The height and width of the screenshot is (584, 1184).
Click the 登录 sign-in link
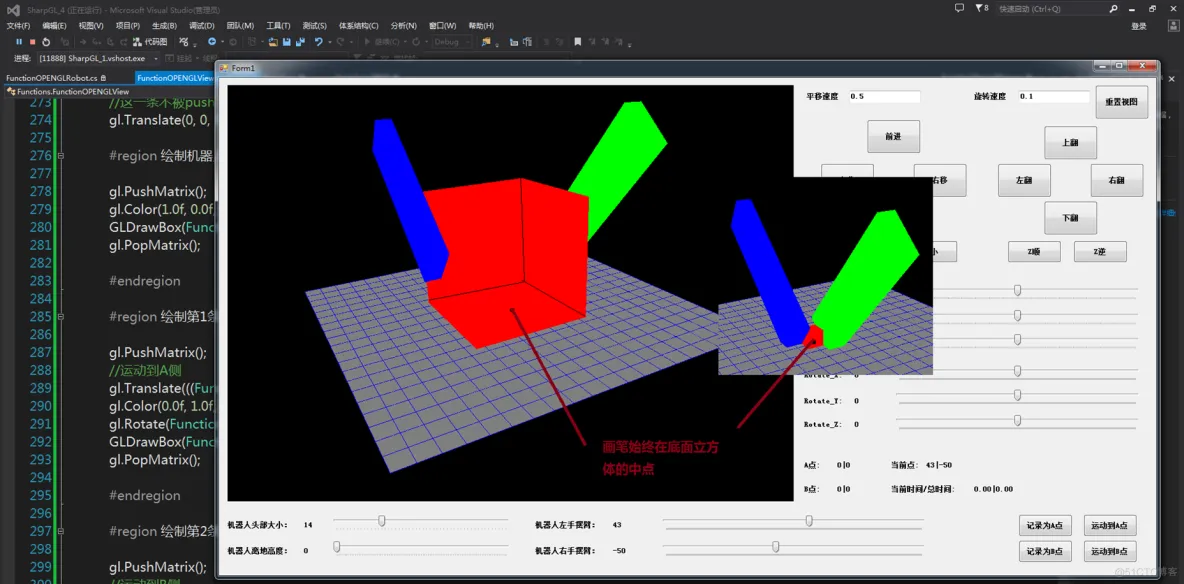1139,26
